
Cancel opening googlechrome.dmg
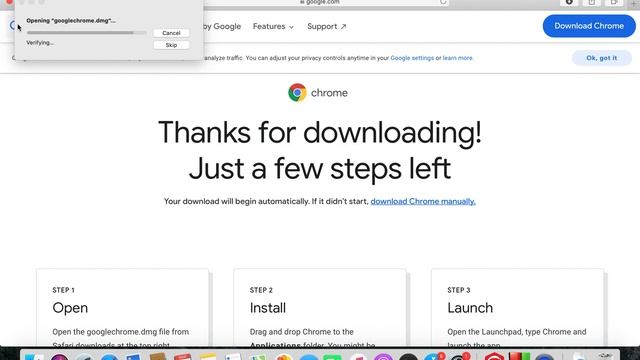pyautogui.click(x=171, y=33)
